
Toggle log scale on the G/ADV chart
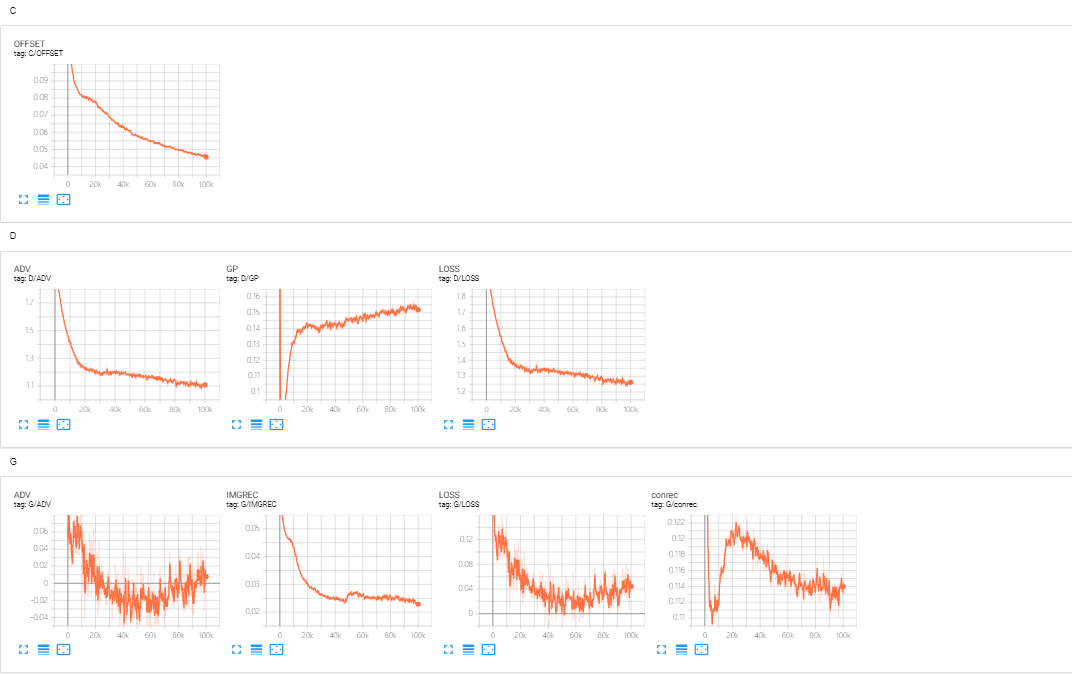tap(43, 649)
